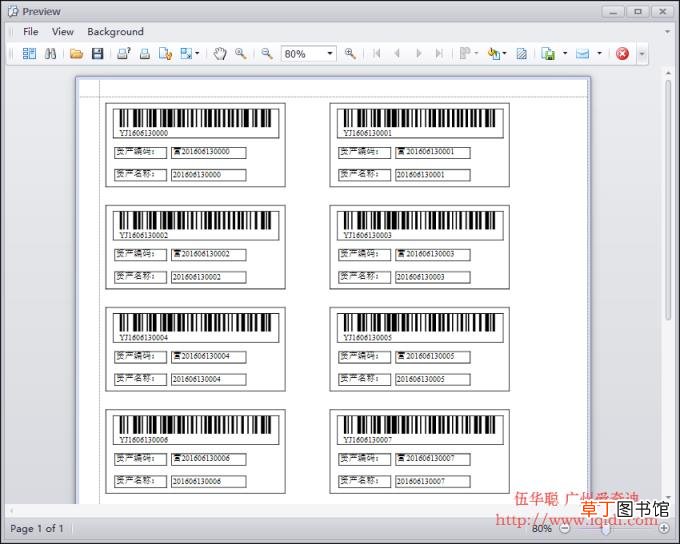Open the toolbar options arrow after Close Preview
The width and height of the screenshot is (680, 544).
(x=642, y=54)
